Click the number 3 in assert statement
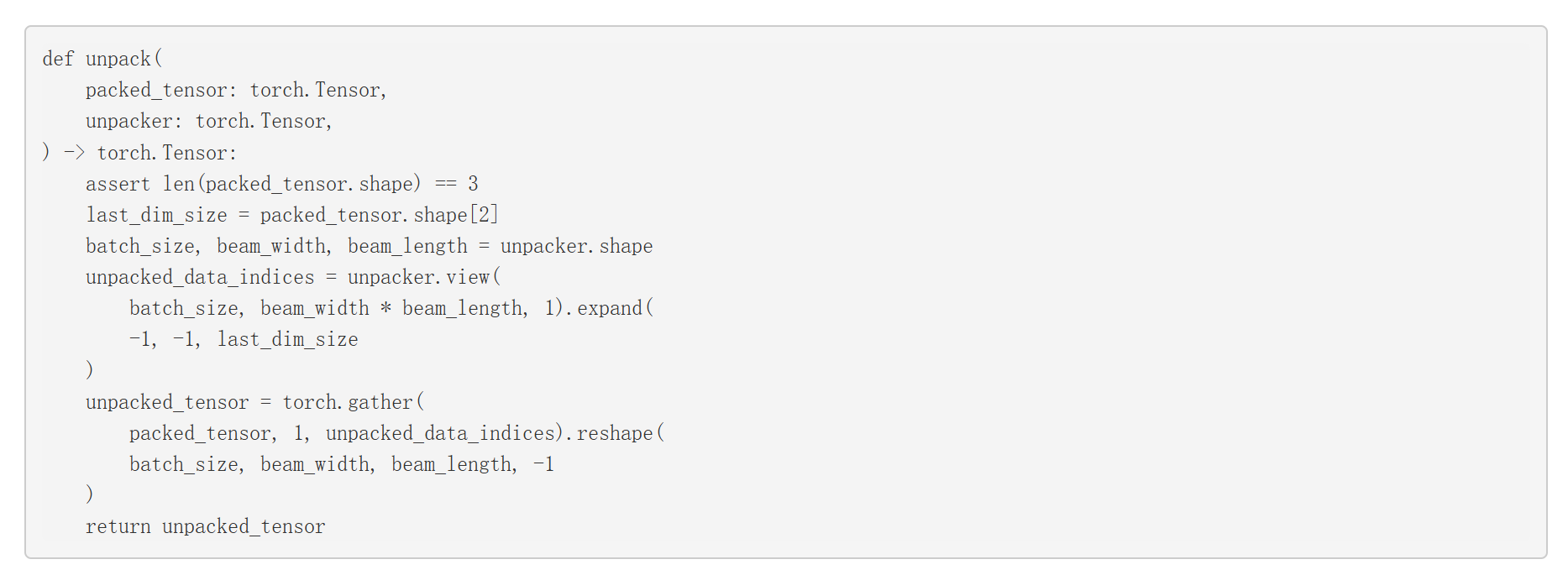This screenshot has width=1568, height=575. [x=473, y=184]
